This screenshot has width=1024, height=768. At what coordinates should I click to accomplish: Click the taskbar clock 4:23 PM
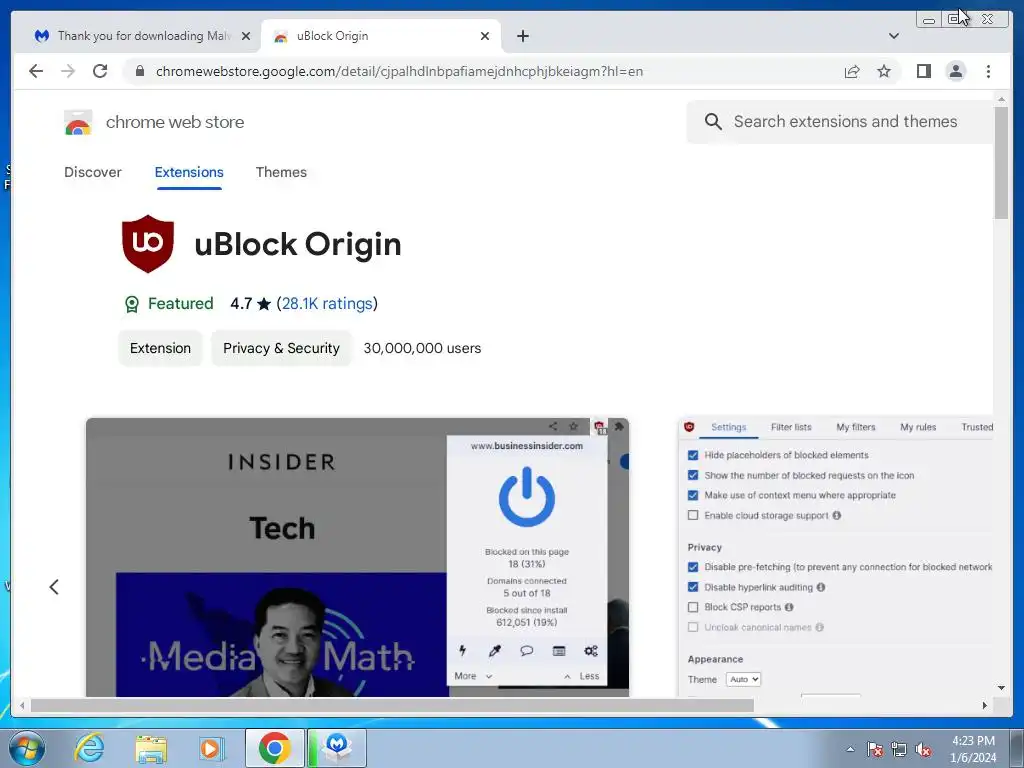(973, 741)
